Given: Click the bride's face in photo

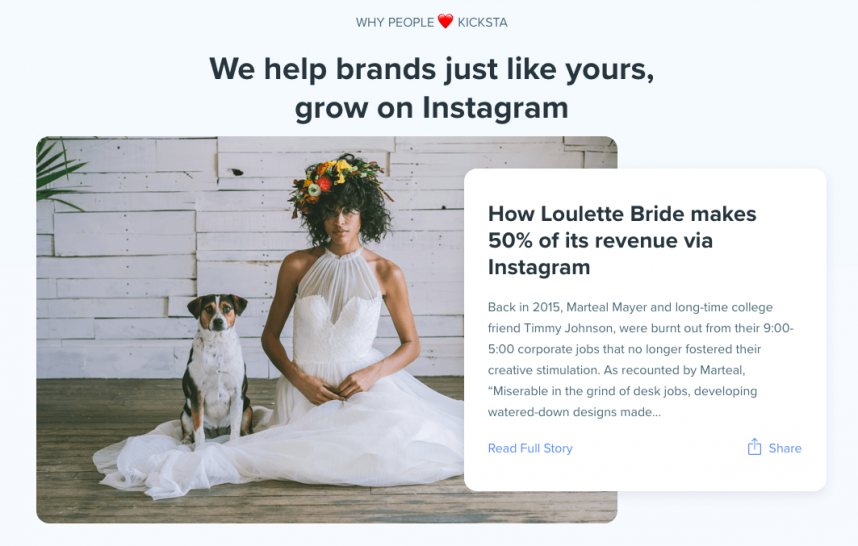Looking at the screenshot, I should pos(342,222).
